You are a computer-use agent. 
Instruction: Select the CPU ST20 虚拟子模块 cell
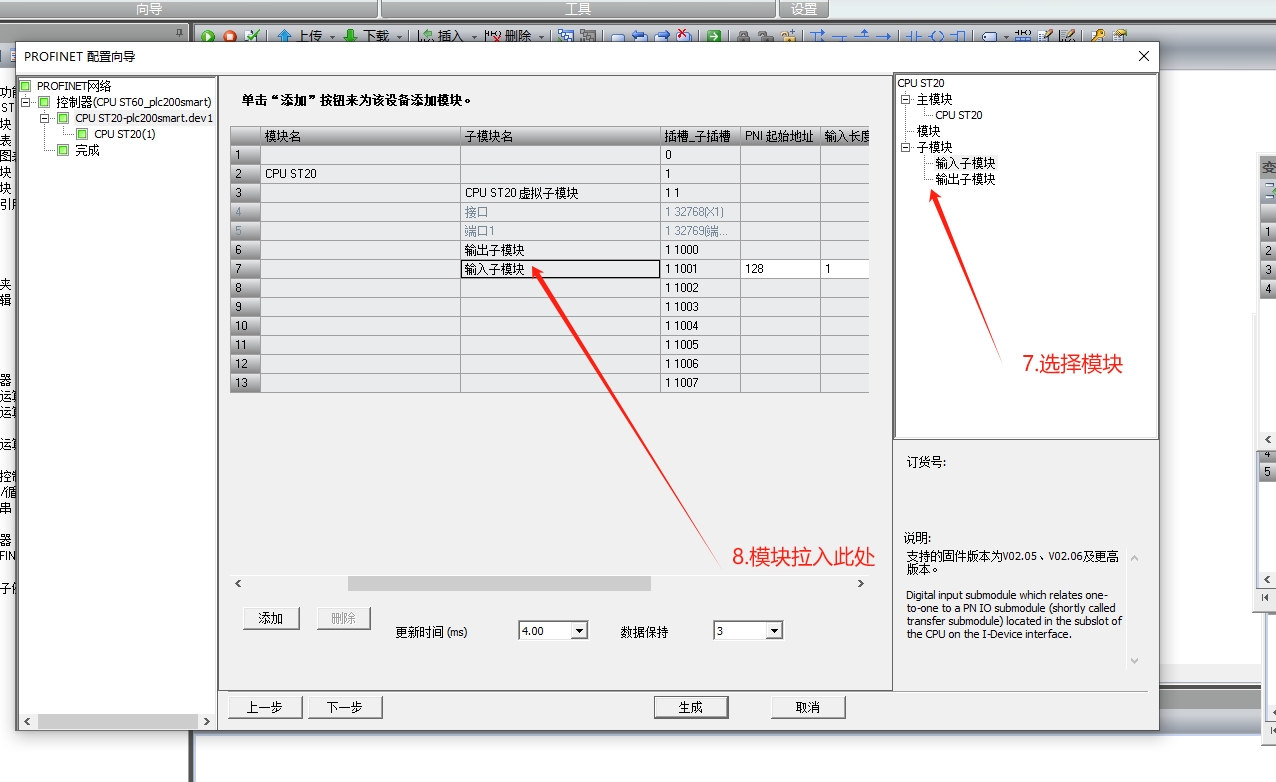(560, 193)
